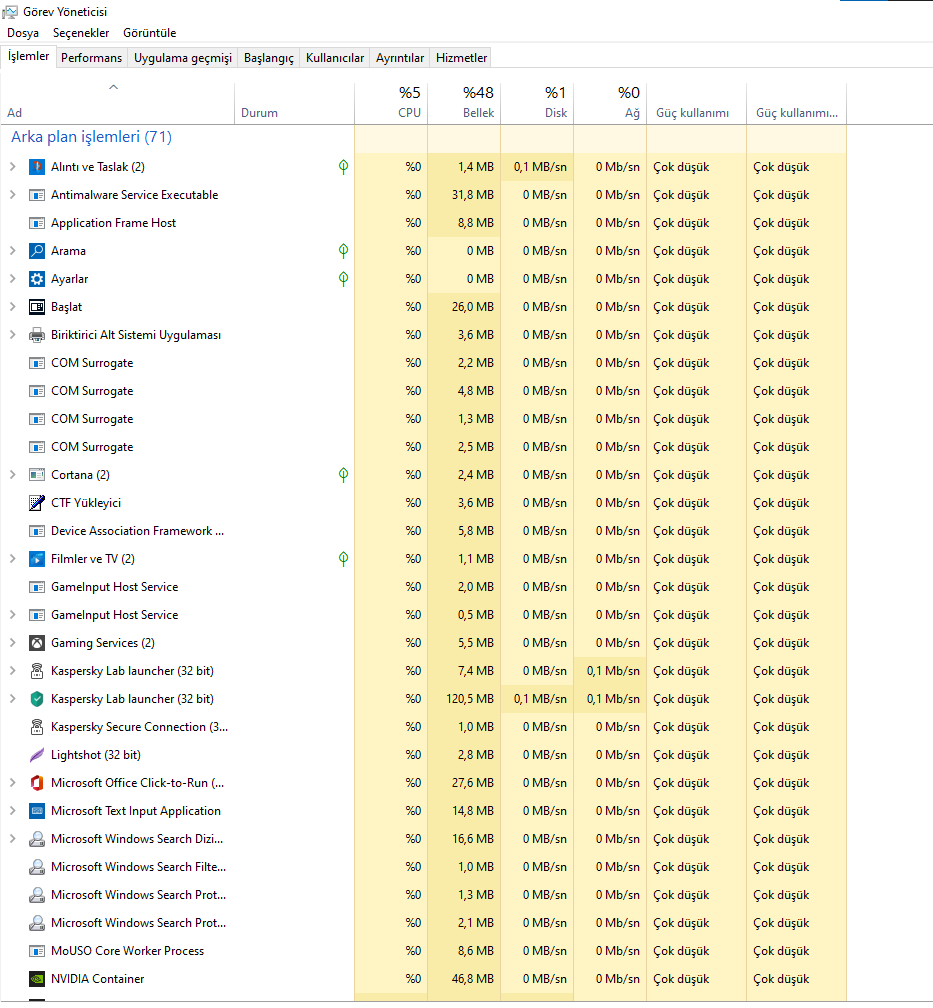Screen dimensions: 933x1008
Task: Select the CTF Yükleyici process name
Action: [x=86, y=503]
